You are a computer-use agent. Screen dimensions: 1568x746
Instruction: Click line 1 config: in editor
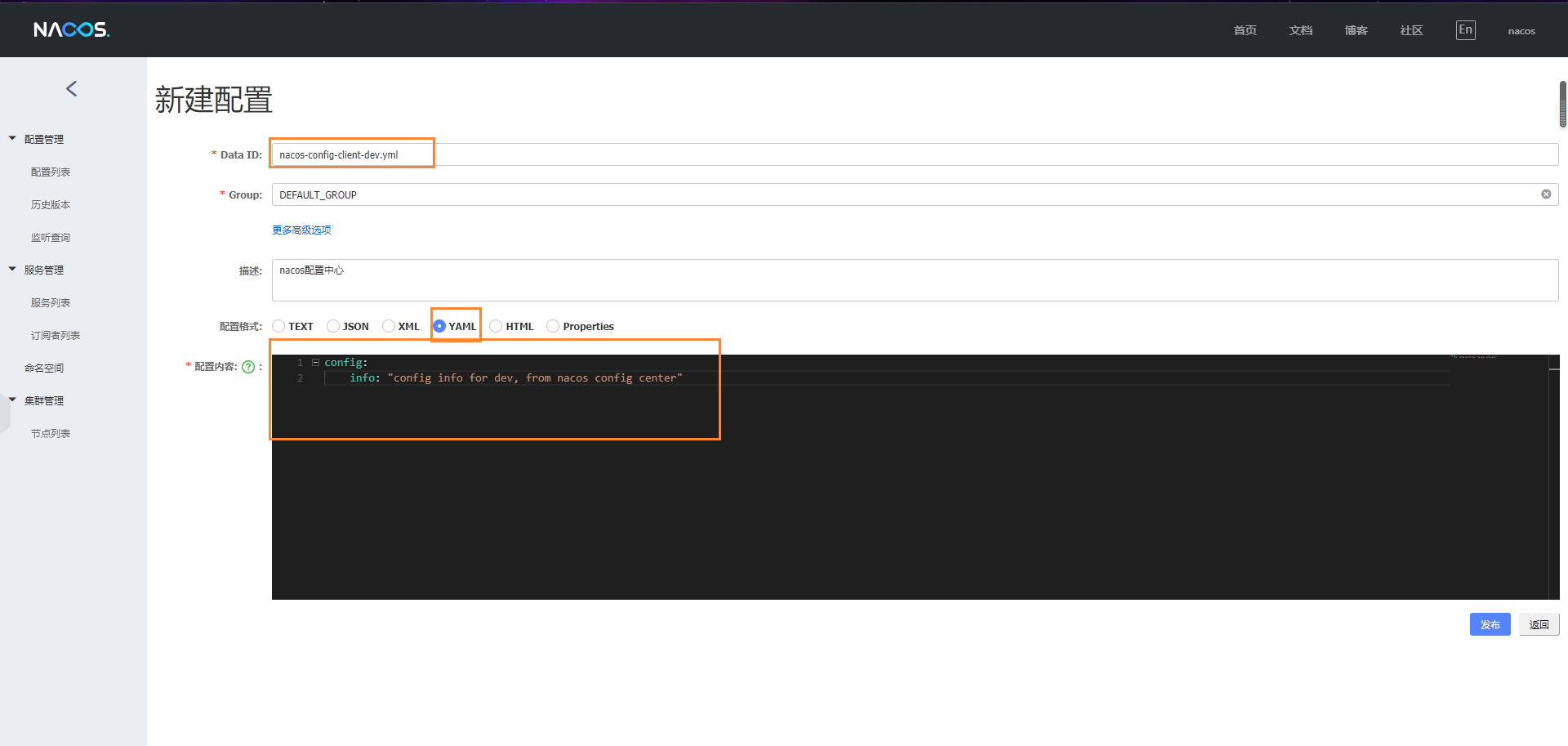[346, 362]
